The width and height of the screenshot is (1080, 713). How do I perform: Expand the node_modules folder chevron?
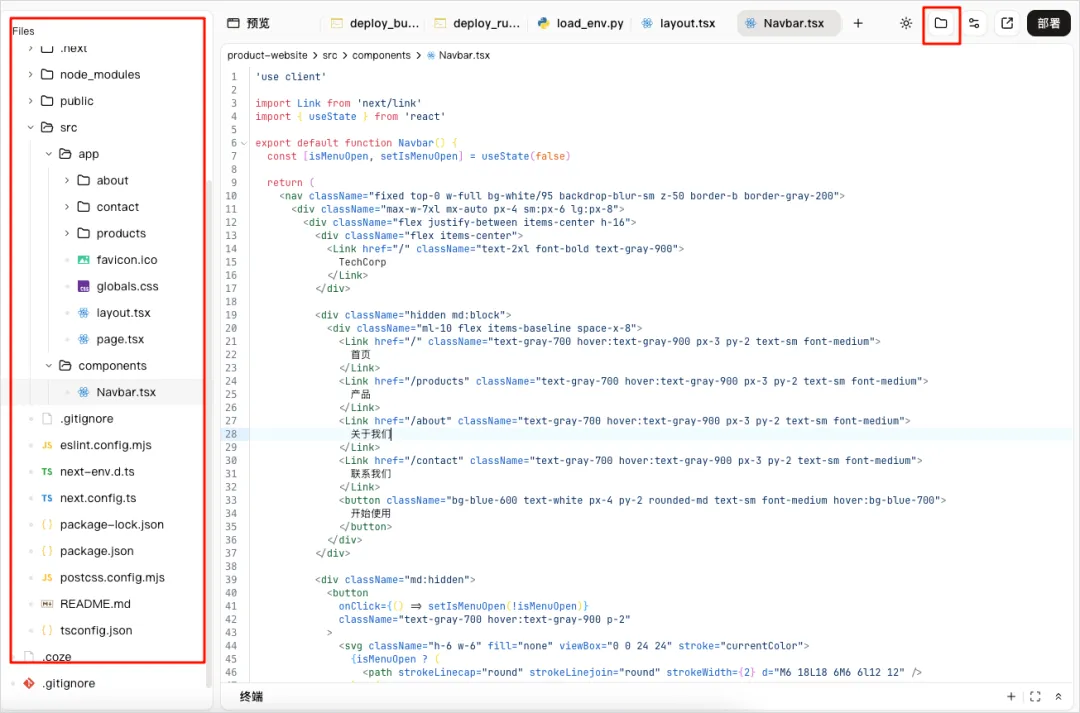[30, 74]
